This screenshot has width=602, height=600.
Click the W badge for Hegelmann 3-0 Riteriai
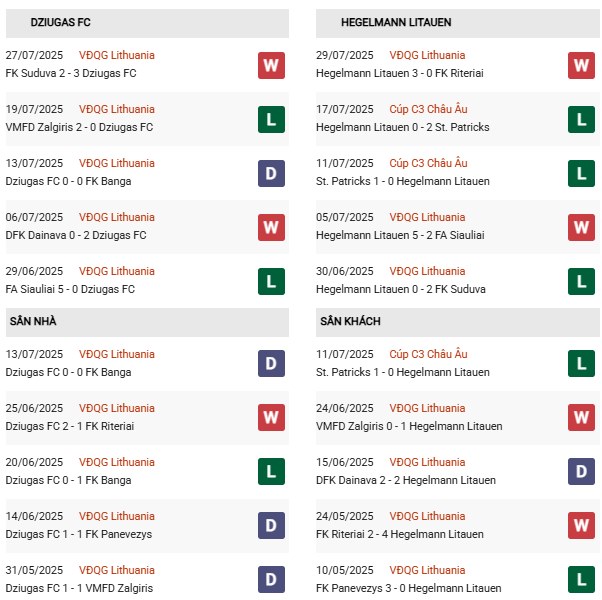click(581, 66)
